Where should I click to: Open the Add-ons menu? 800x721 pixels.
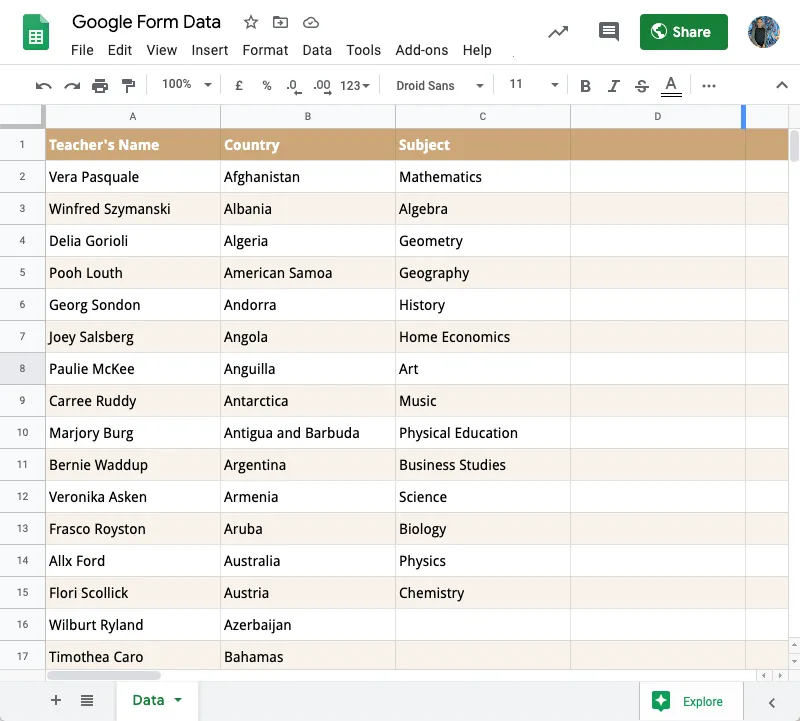tap(420, 50)
